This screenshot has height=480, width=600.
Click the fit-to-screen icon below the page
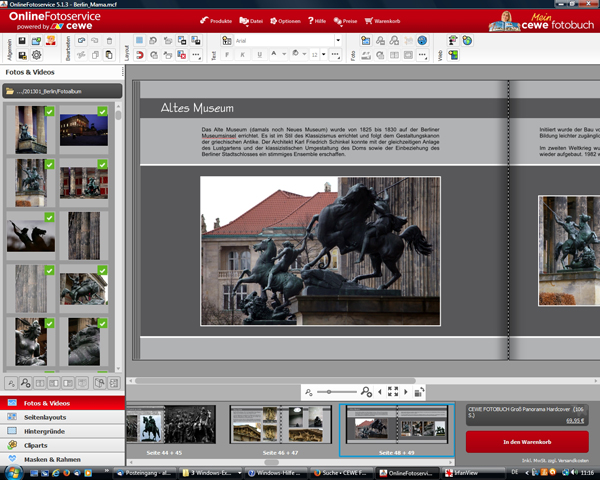click(x=394, y=392)
